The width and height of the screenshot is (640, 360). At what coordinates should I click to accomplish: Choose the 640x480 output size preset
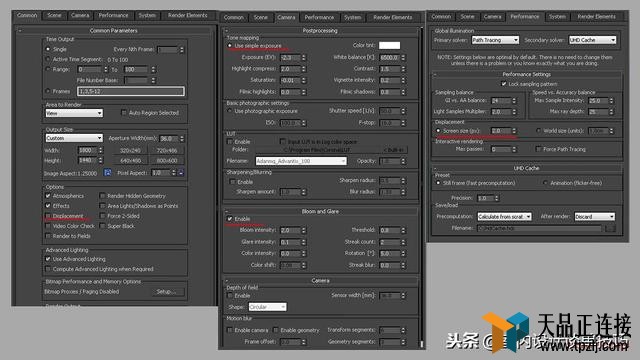point(131,161)
